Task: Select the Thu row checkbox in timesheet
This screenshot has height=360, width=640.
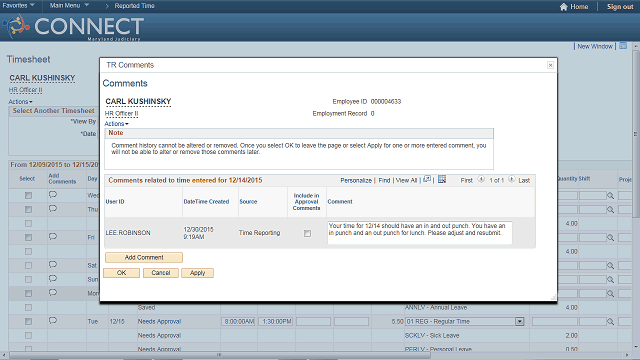Action: coord(28,209)
